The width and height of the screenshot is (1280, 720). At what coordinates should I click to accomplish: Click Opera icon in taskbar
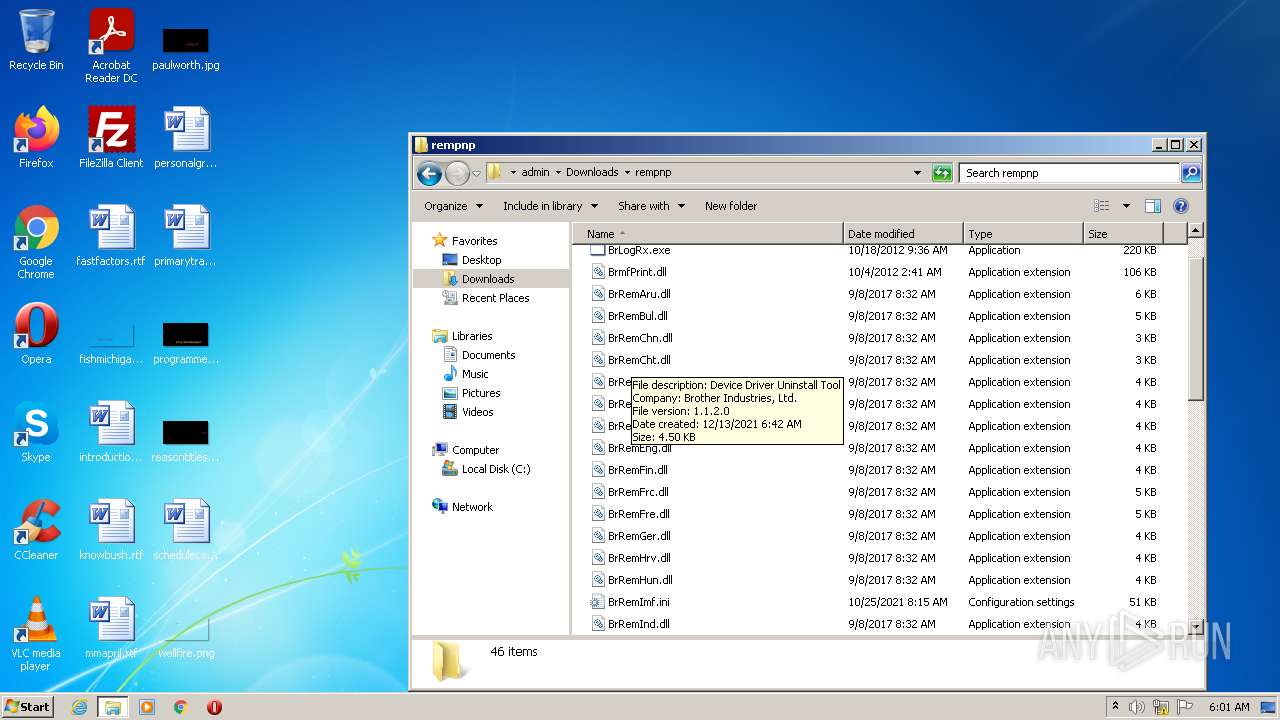click(214, 707)
